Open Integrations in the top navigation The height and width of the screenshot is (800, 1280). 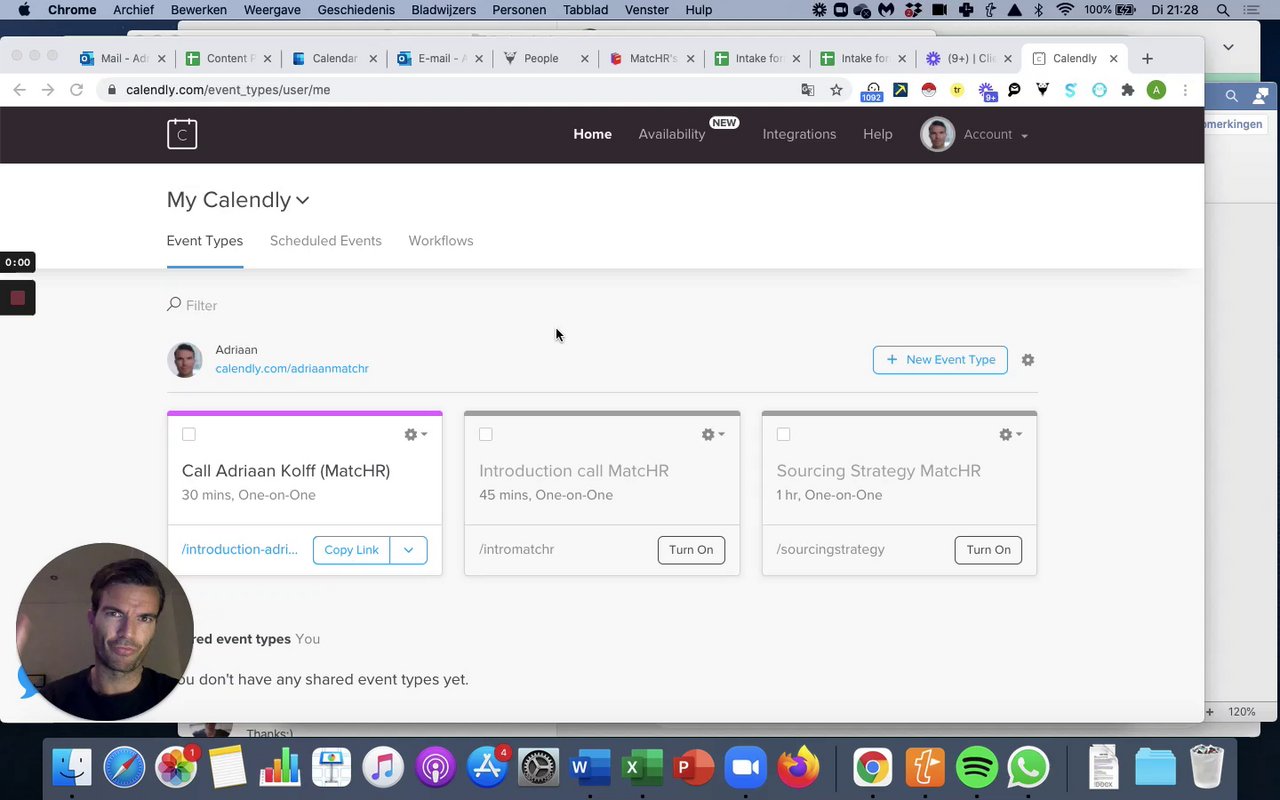[799, 134]
